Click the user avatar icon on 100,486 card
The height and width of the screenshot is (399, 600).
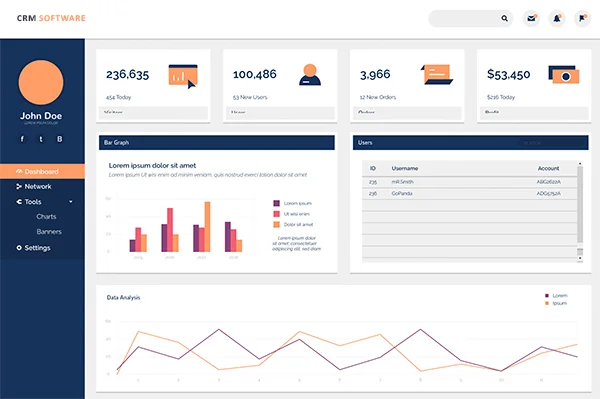tap(310, 75)
